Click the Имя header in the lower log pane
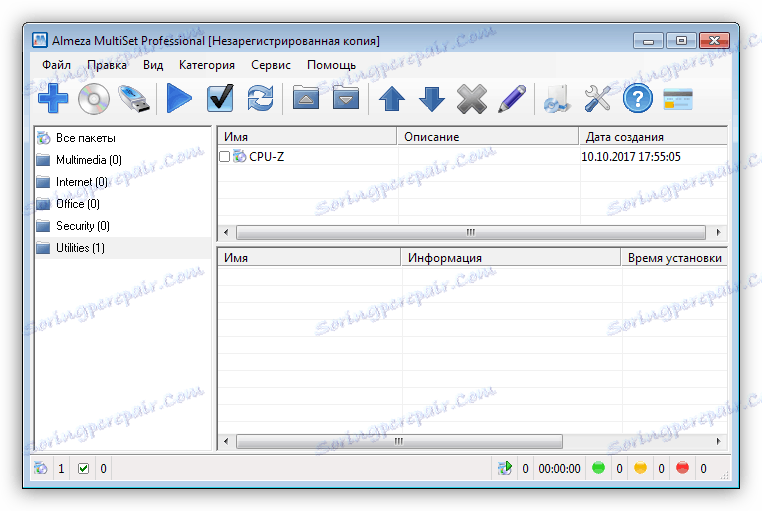 pyautogui.click(x=309, y=257)
